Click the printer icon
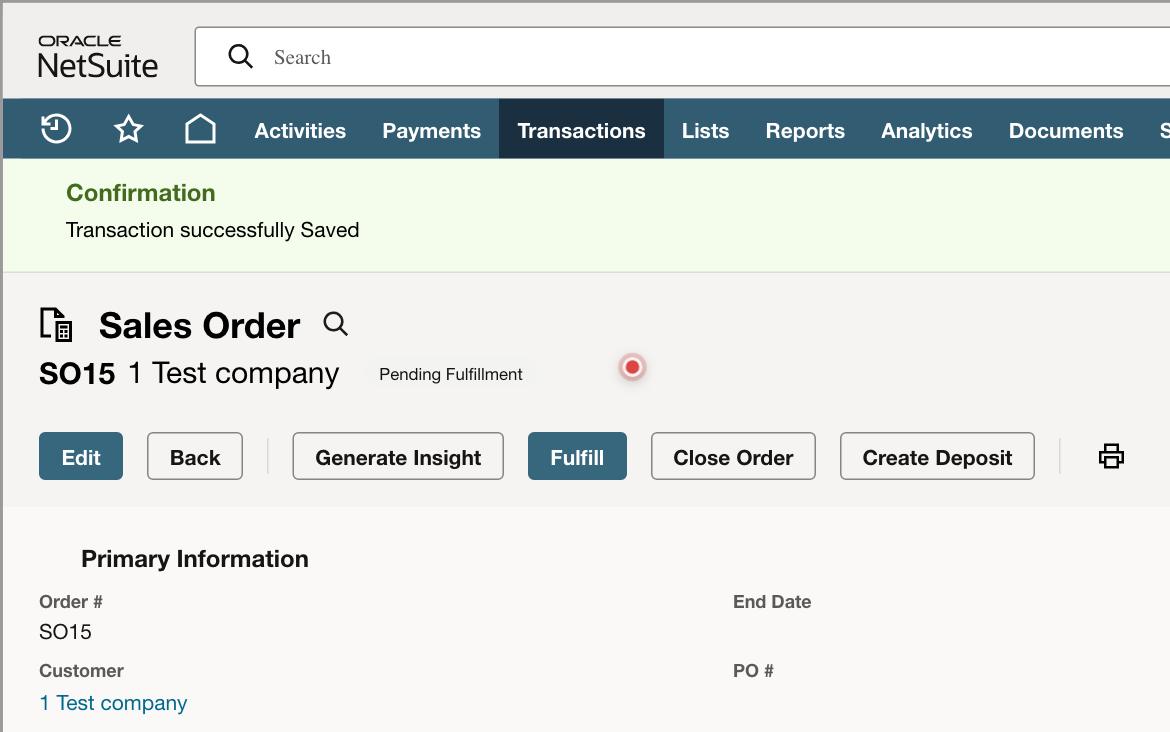 (1111, 456)
